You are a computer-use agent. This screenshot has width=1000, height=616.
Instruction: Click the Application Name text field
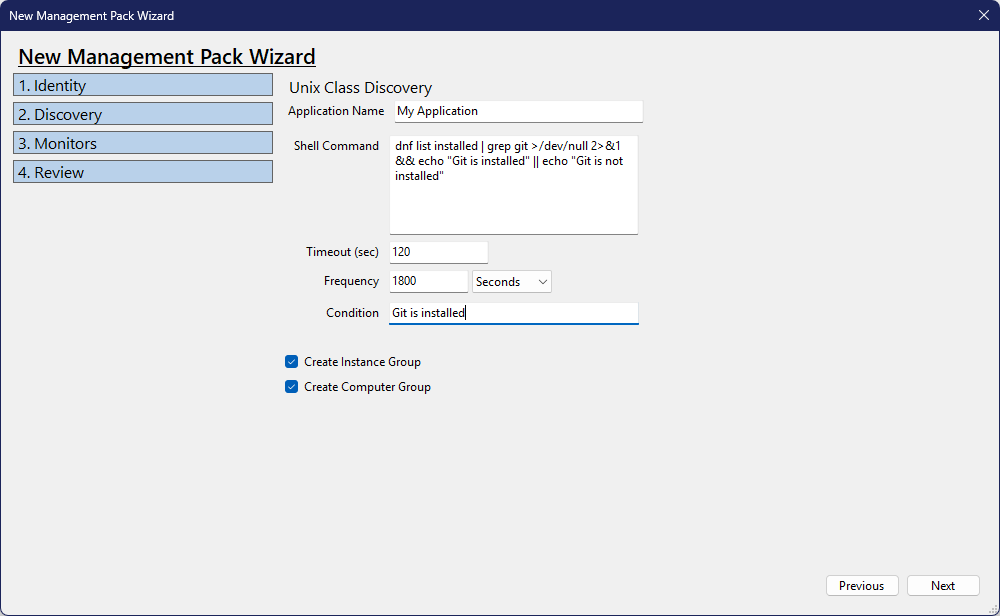click(517, 111)
